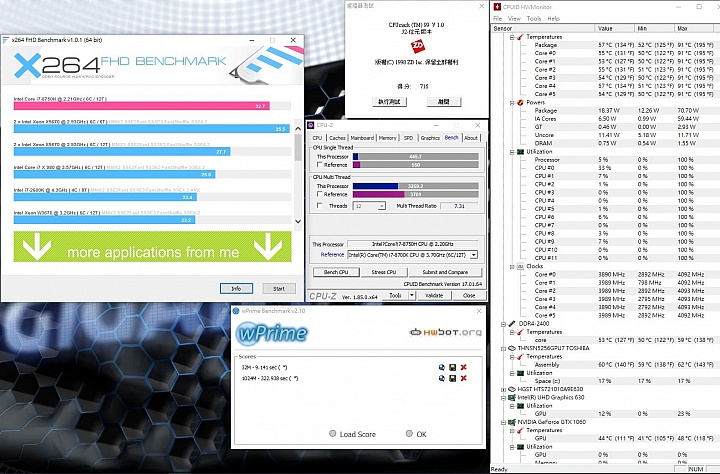Click the hwbot.org logo in wPrime
The height and width of the screenshot is (474, 720).
click(x=446, y=332)
